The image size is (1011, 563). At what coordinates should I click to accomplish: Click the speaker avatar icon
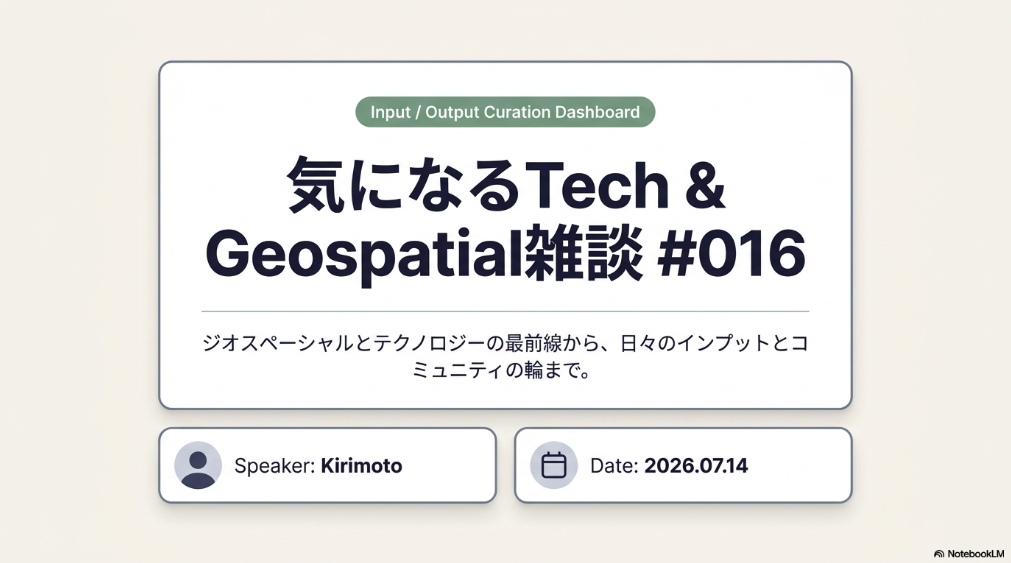coord(198,465)
